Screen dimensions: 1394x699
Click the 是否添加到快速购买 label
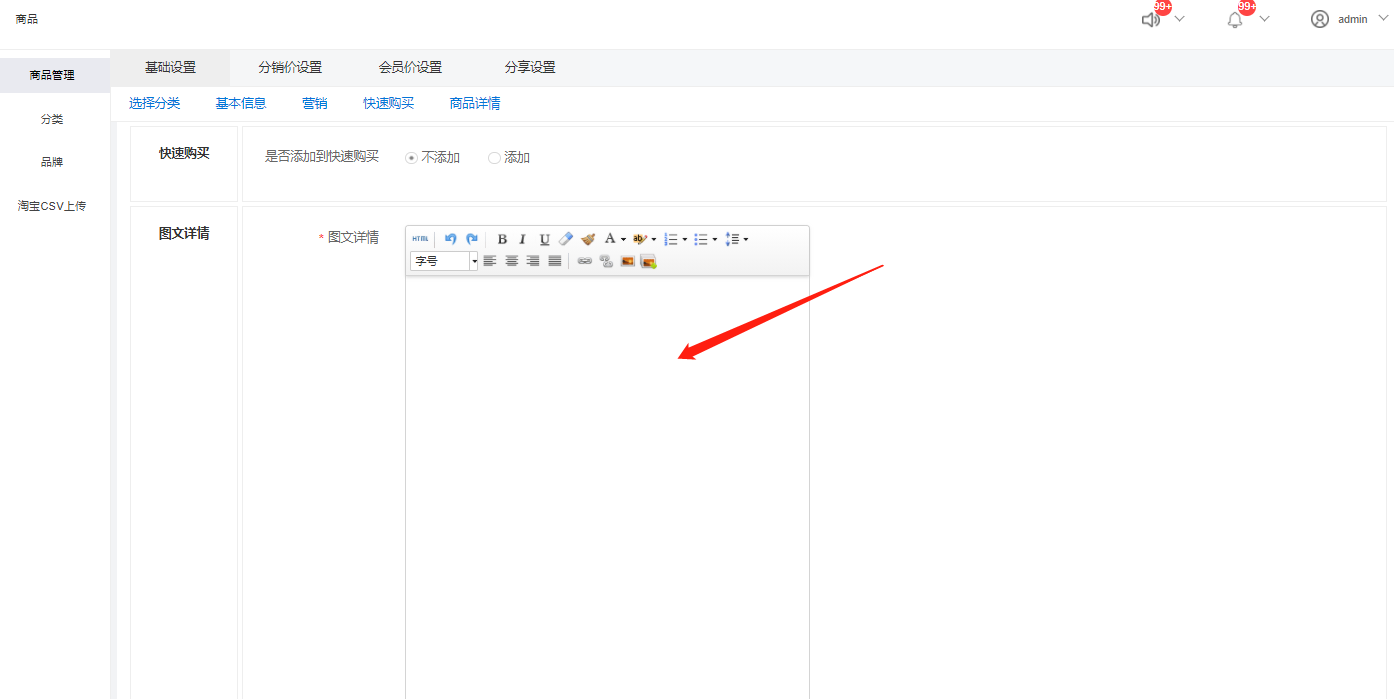point(322,157)
